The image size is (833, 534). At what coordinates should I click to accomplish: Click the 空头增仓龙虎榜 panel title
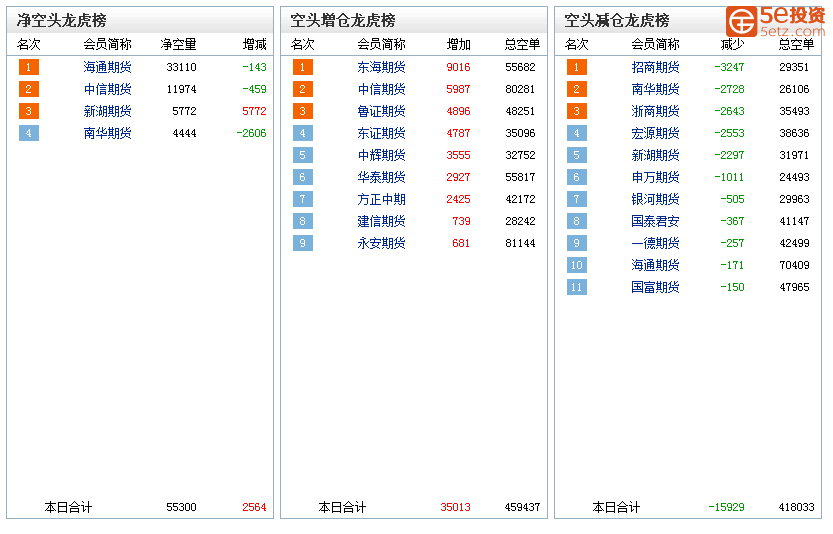click(343, 20)
